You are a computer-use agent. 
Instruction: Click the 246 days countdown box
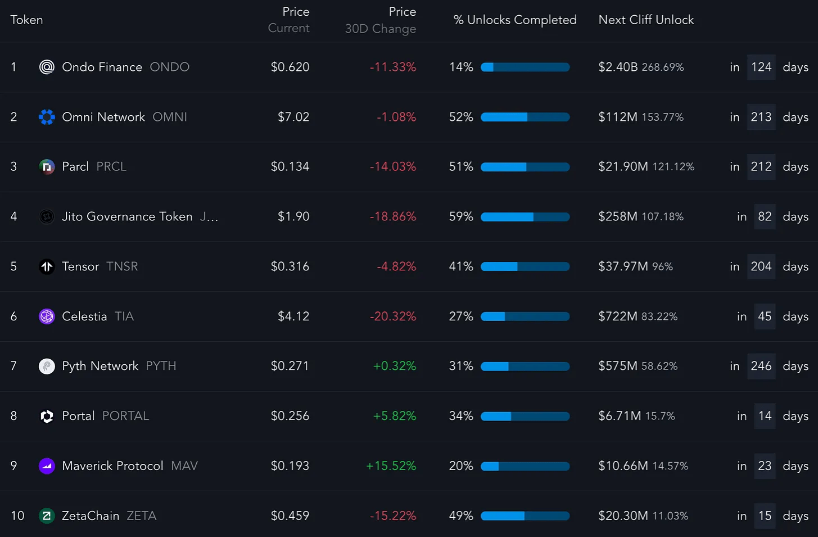761,366
